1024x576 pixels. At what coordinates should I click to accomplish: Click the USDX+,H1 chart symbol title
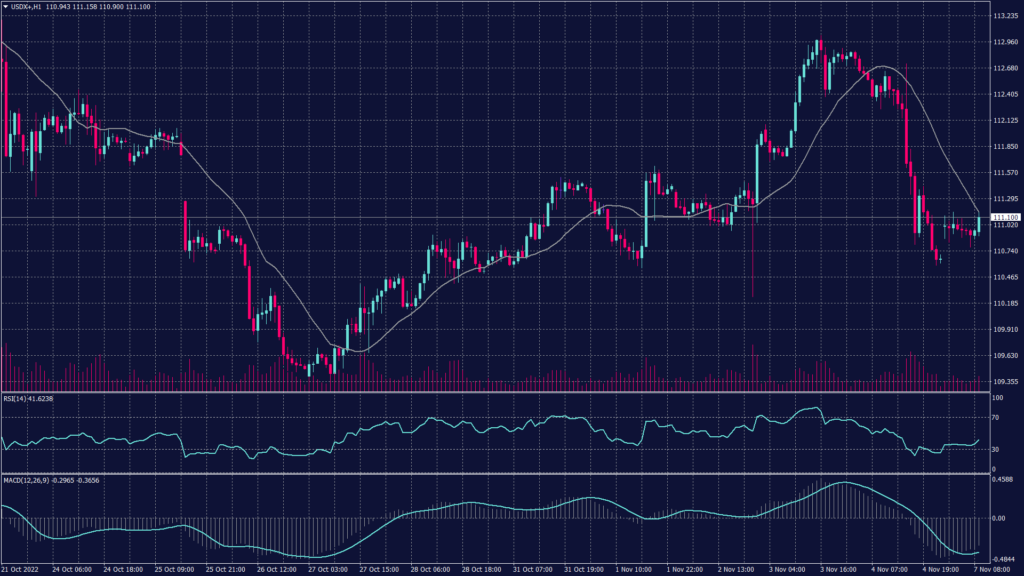pyautogui.click(x=26, y=8)
